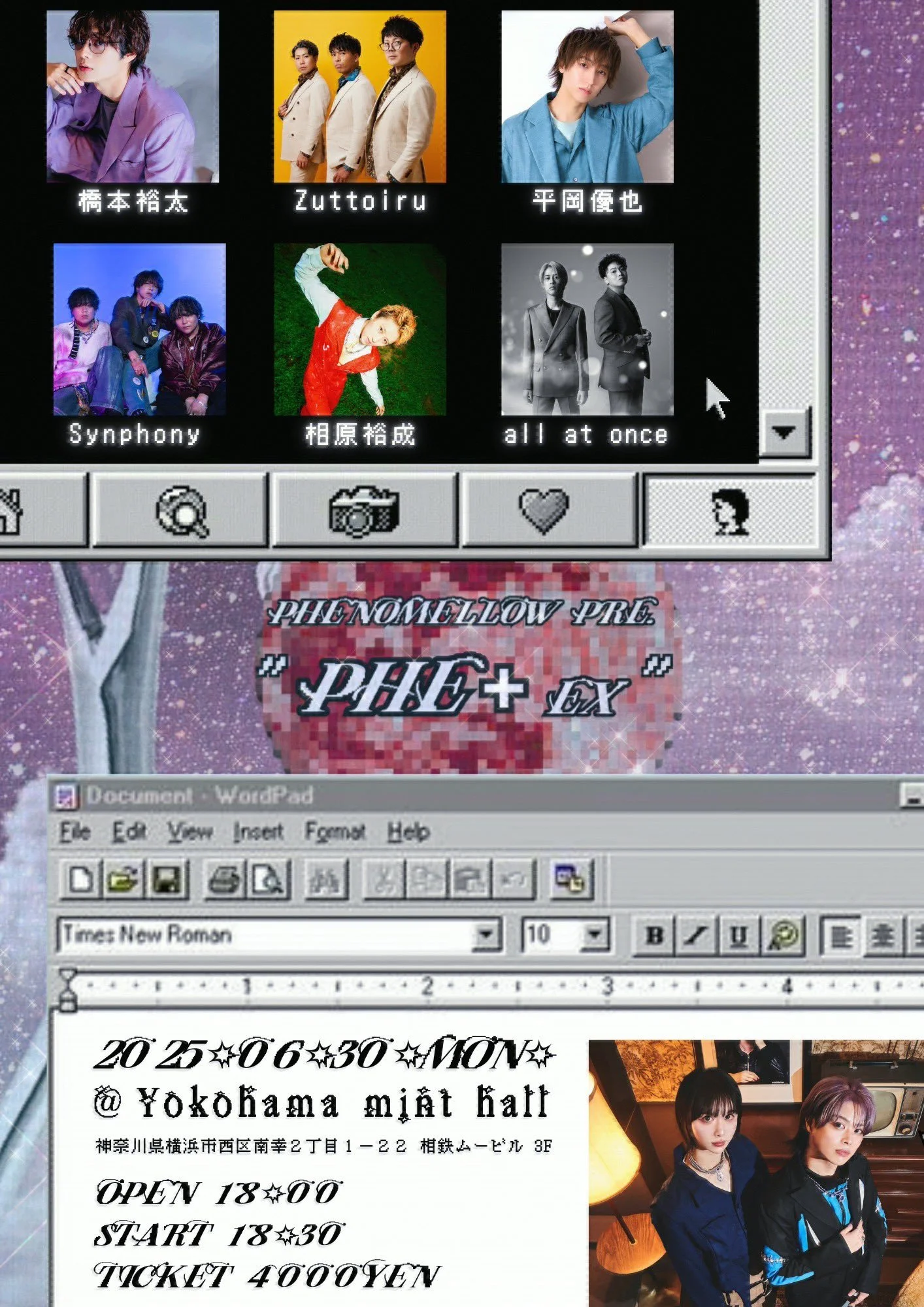Open the Format menu

pyautogui.click(x=335, y=832)
